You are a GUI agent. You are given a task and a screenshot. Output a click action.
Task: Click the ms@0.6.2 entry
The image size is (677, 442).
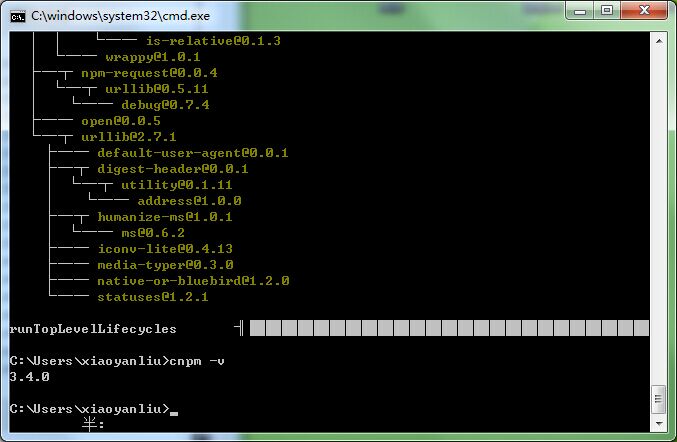click(153, 233)
